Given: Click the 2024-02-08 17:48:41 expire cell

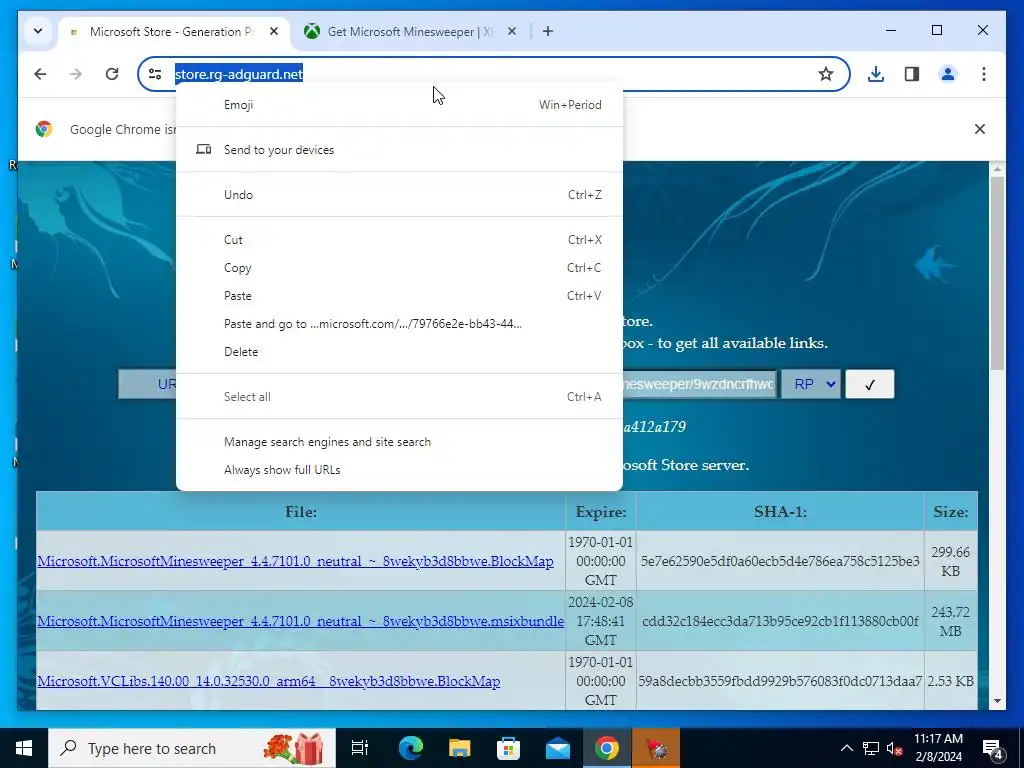Looking at the screenshot, I should point(600,621).
